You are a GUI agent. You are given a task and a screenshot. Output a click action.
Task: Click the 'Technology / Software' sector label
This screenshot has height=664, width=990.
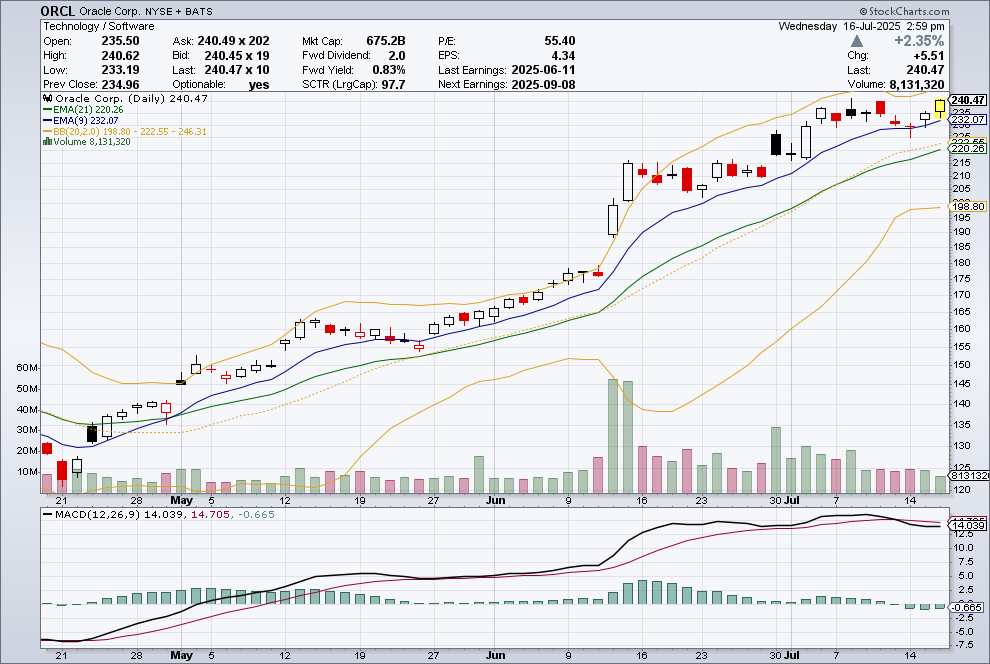[x=98, y=27]
